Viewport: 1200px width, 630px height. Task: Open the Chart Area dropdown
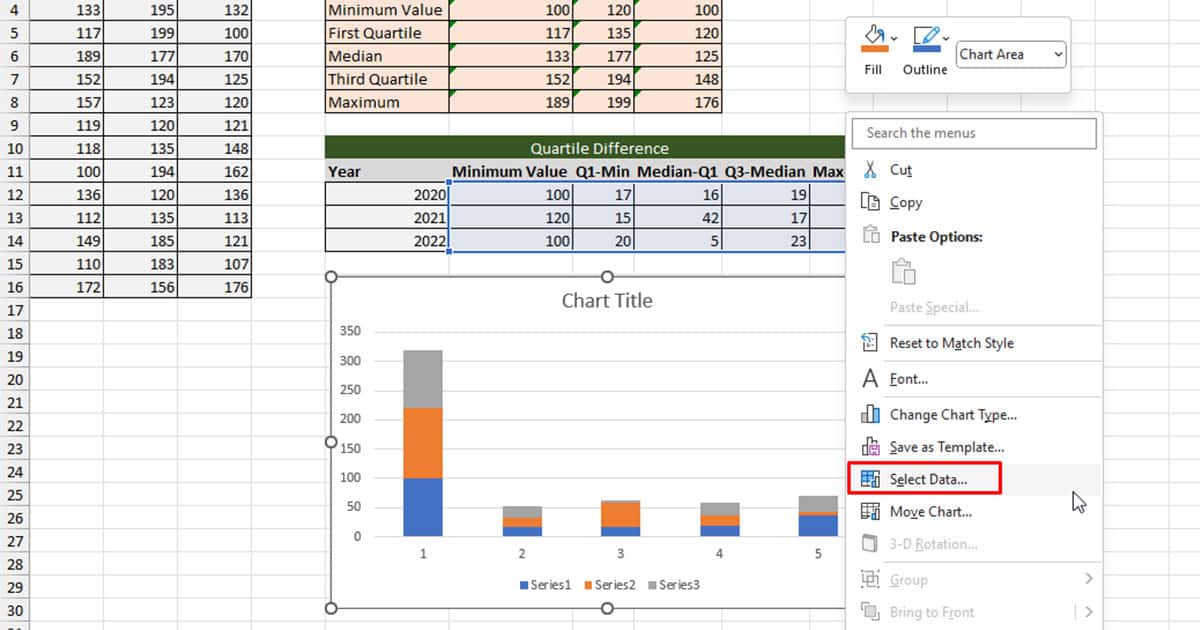click(1010, 55)
